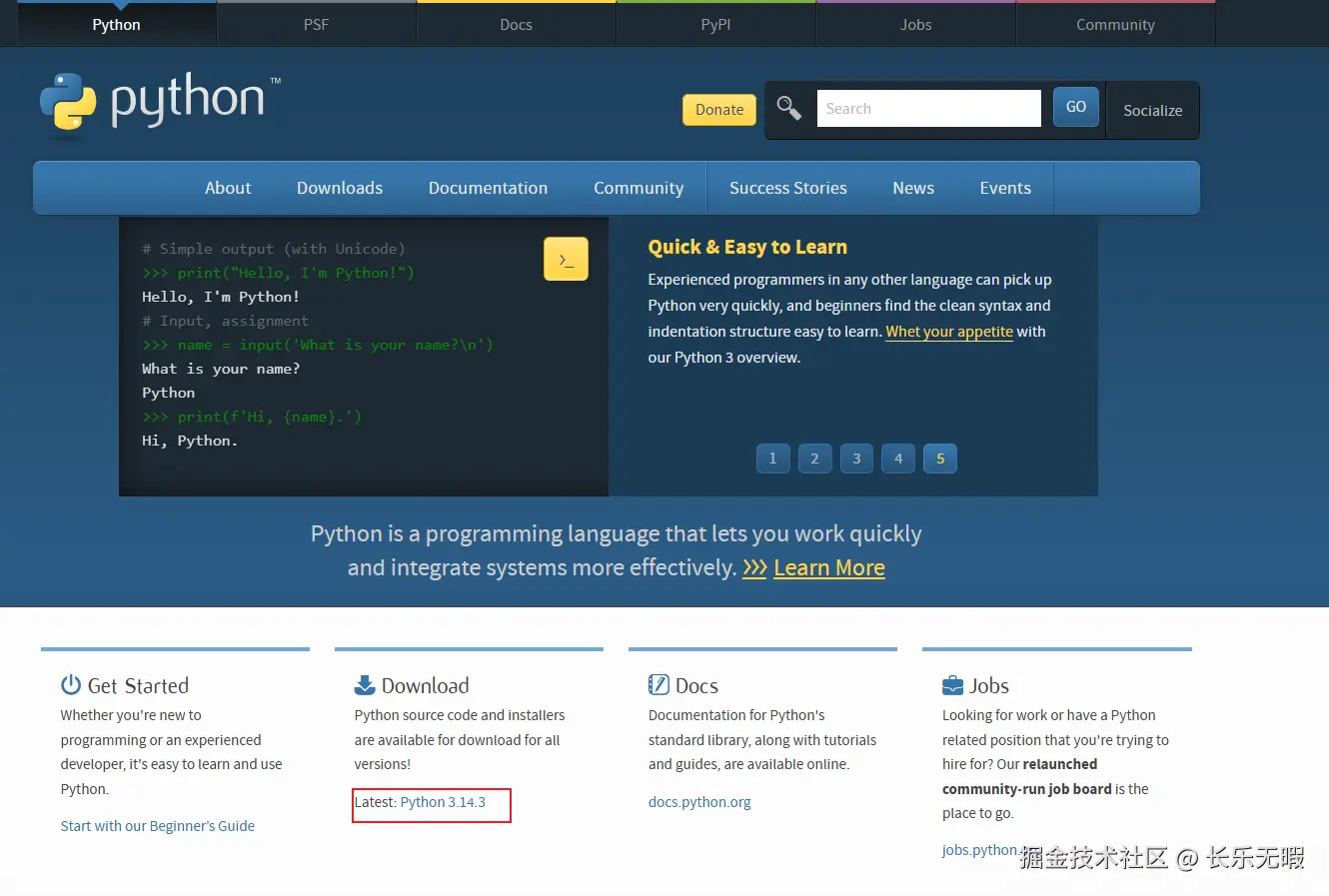Open the Docs top tab
The image size is (1329, 896).
[x=517, y=24]
